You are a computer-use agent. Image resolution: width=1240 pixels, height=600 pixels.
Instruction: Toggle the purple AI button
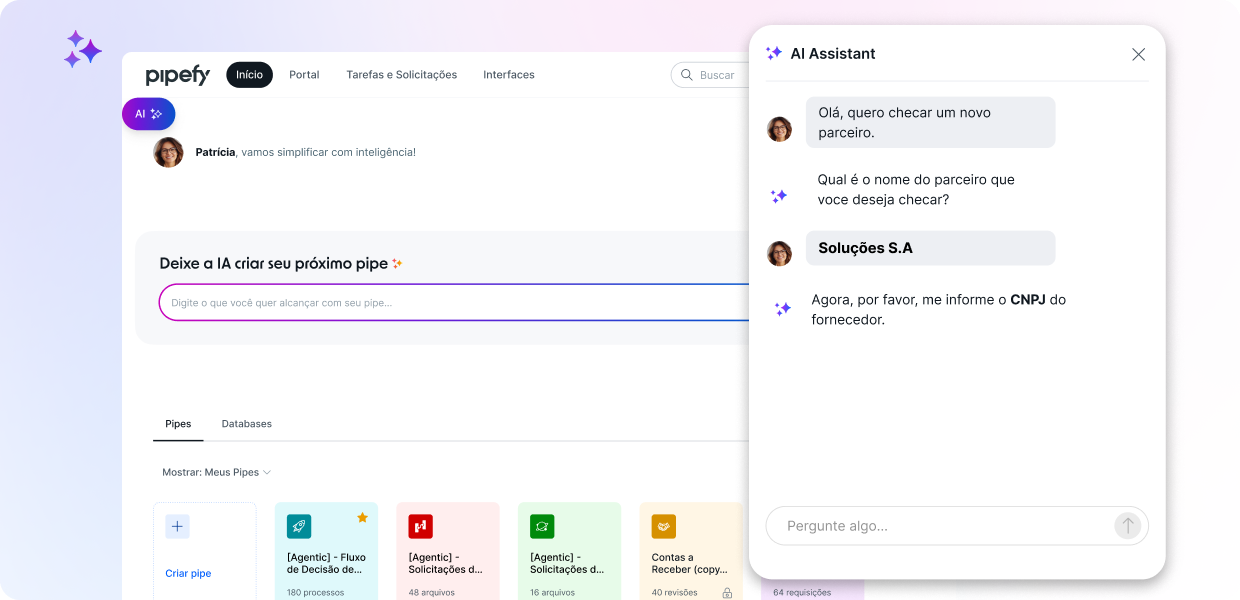pos(148,114)
